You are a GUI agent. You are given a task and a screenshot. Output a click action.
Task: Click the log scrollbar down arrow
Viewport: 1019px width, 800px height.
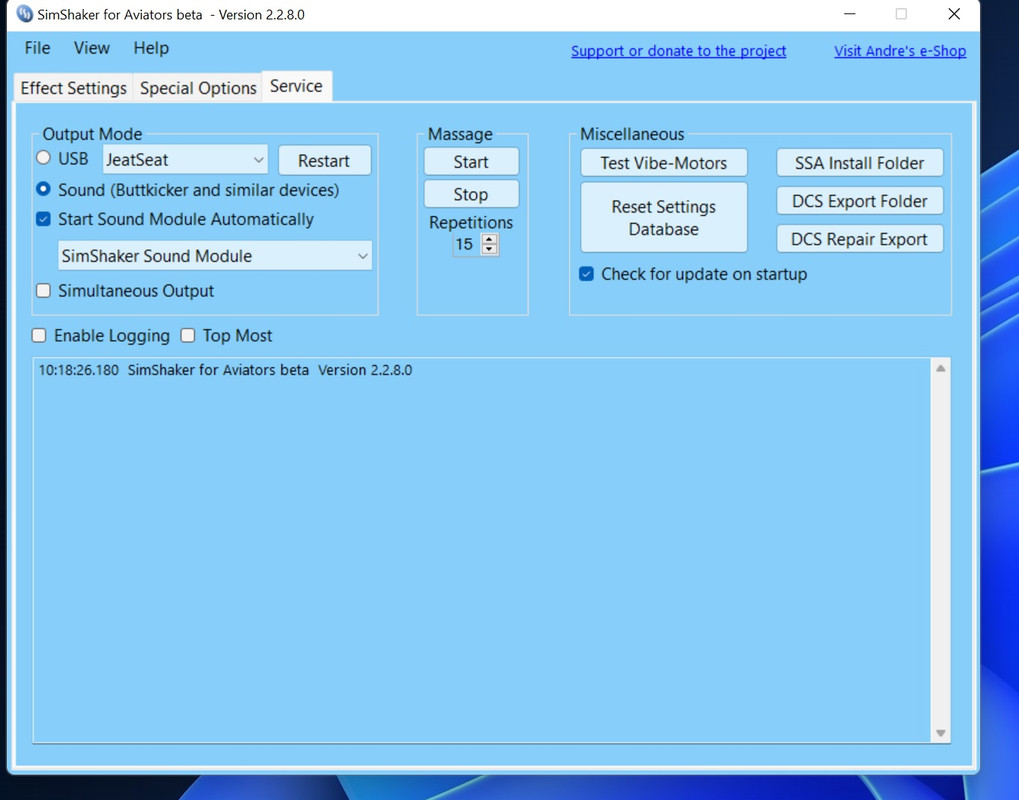point(940,732)
